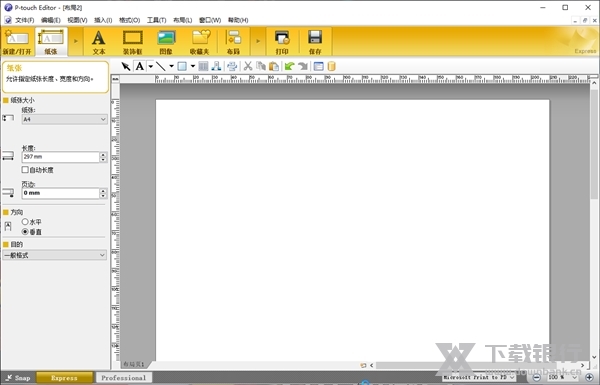
Task: Click the margin field showing 0 mm
Action: tap(60, 193)
